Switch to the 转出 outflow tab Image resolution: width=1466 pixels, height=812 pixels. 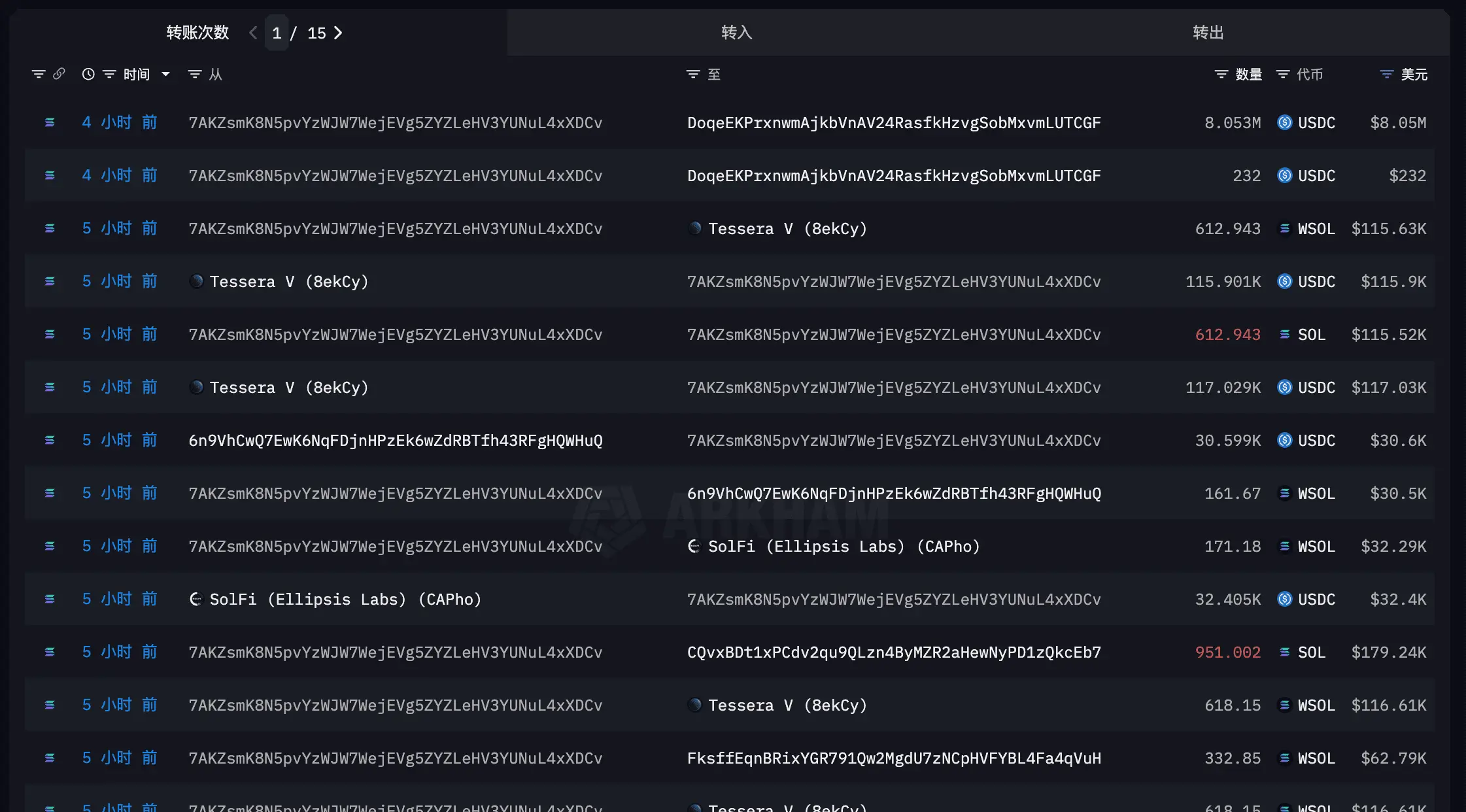coord(1208,33)
